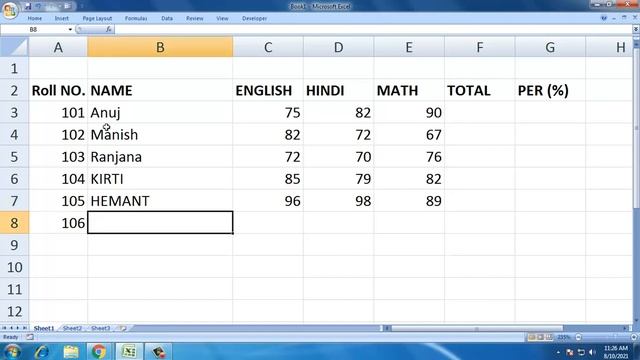Click the Excel taskbar icon
This screenshot has height=360, width=640.
coord(129,351)
